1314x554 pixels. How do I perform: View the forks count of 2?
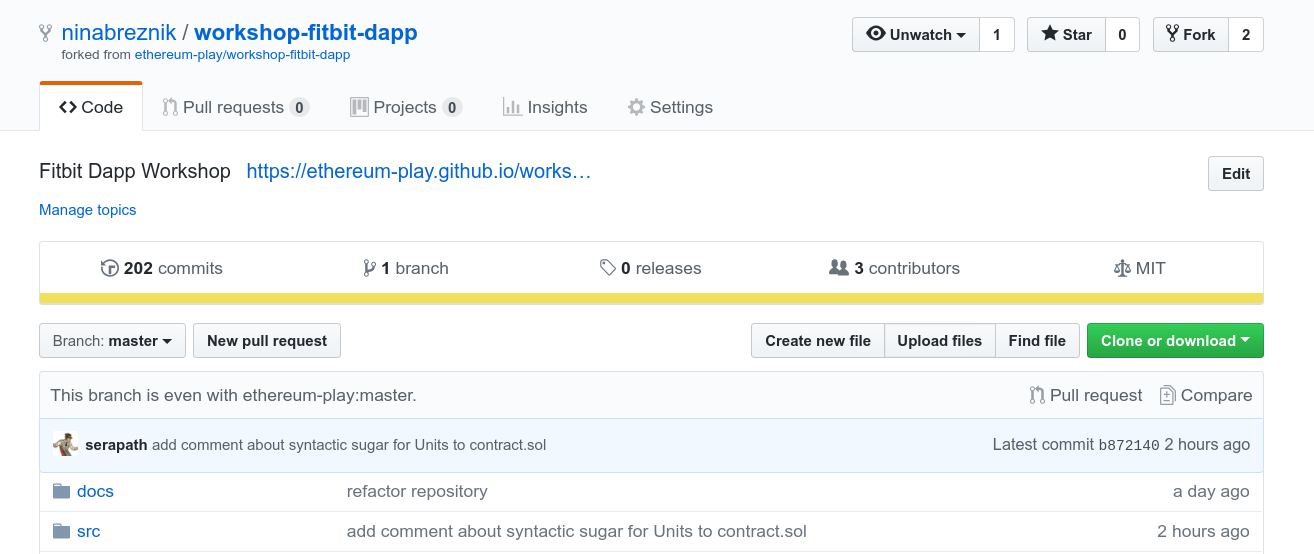[1246, 35]
